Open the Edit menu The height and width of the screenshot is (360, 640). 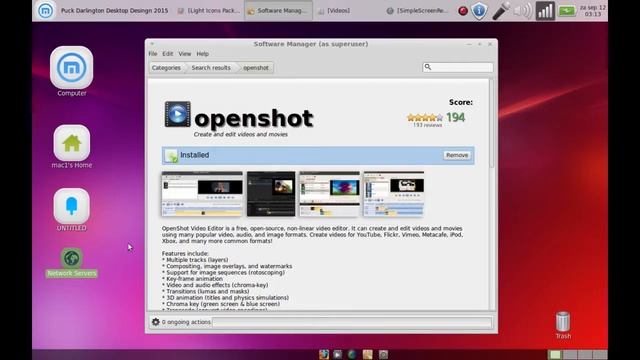tap(168, 54)
